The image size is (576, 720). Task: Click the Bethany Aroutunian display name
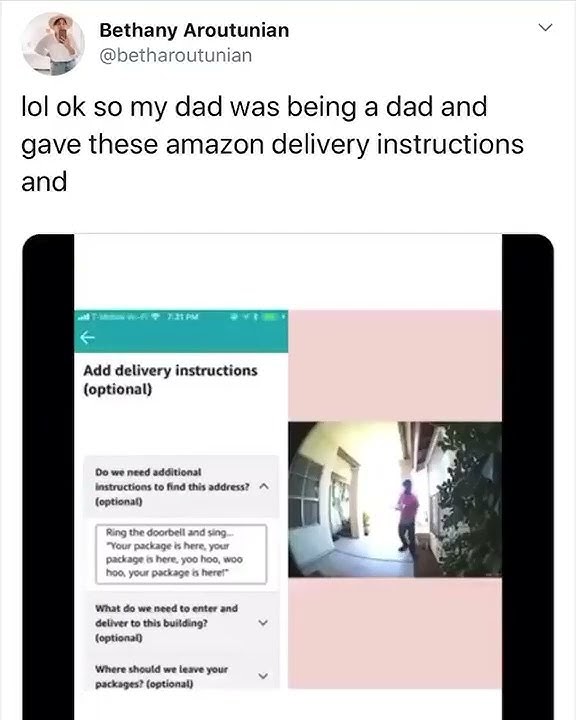tap(194, 30)
